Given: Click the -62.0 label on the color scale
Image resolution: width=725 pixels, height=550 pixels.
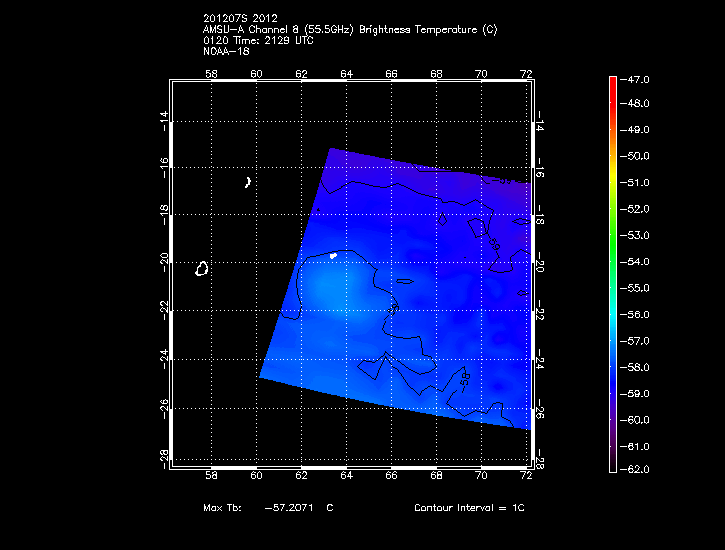Looking at the screenshot, I should pyautogui.click(x=638, y=469).
